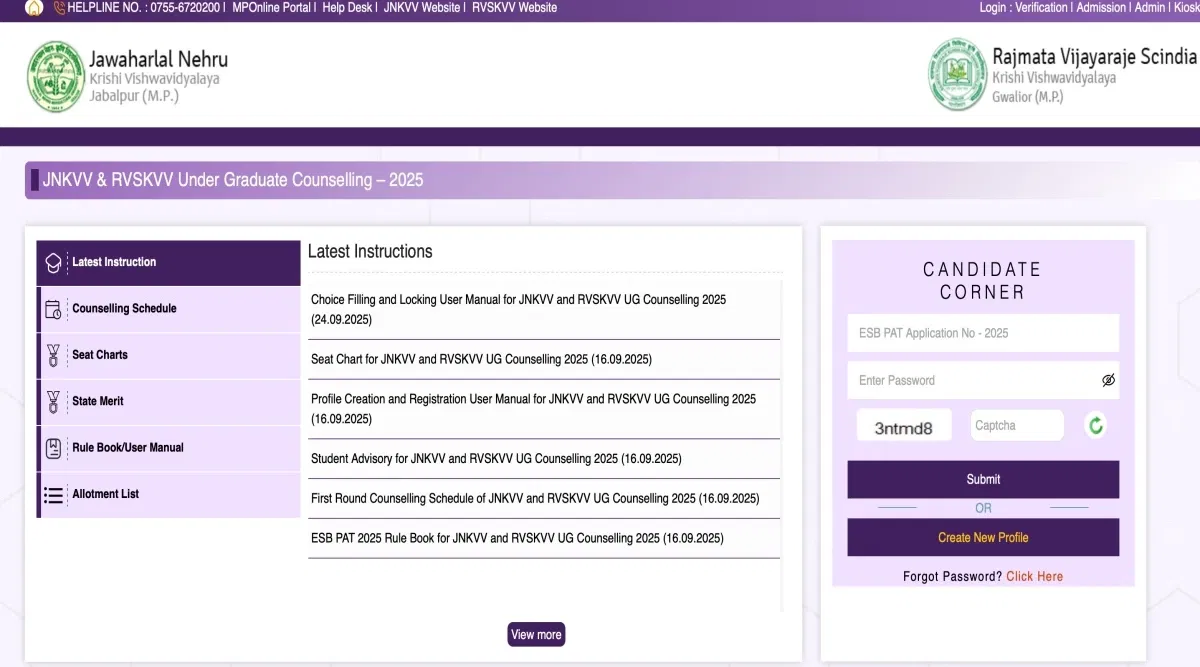Toggle password visibility eye icon
1200x667 pixels.
pyautogui.click(x=1107, y=380)
